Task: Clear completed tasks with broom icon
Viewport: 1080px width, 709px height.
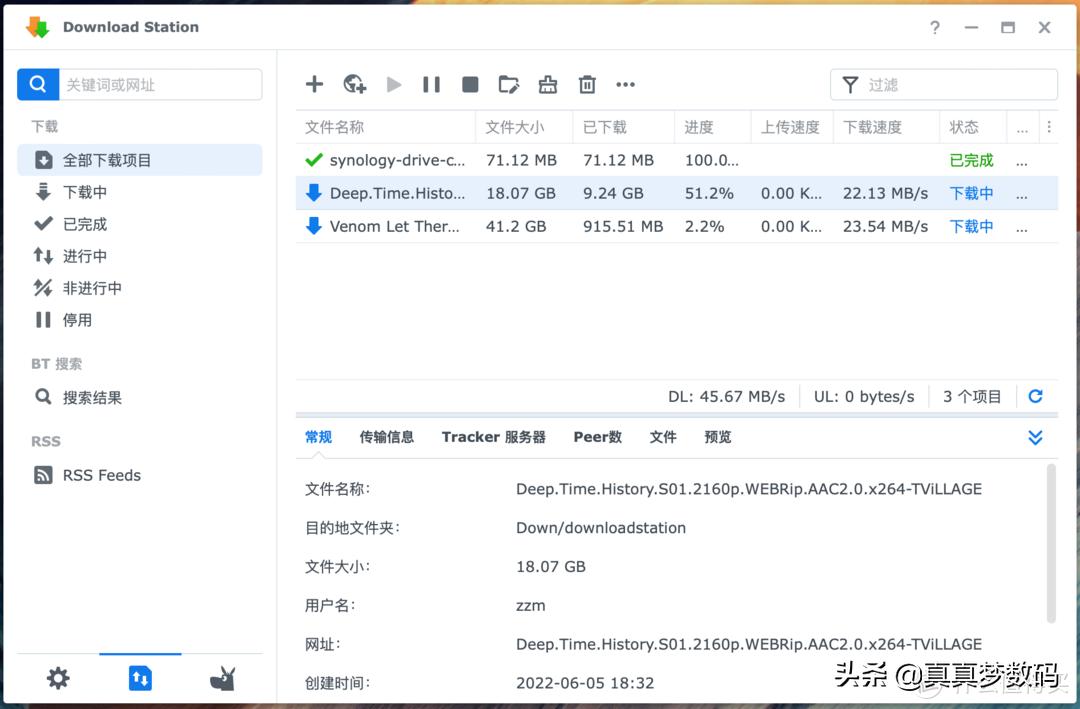Action: 547,84
